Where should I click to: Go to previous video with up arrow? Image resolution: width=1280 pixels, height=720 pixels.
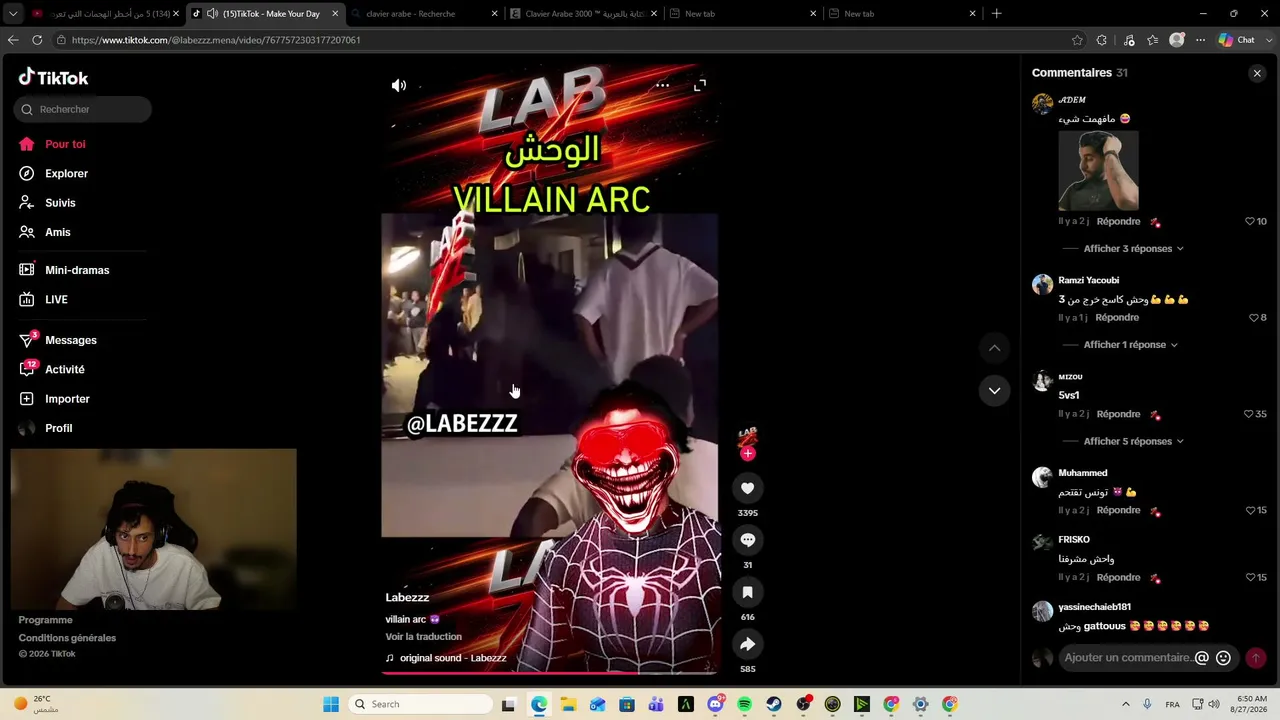coord(994,348)
